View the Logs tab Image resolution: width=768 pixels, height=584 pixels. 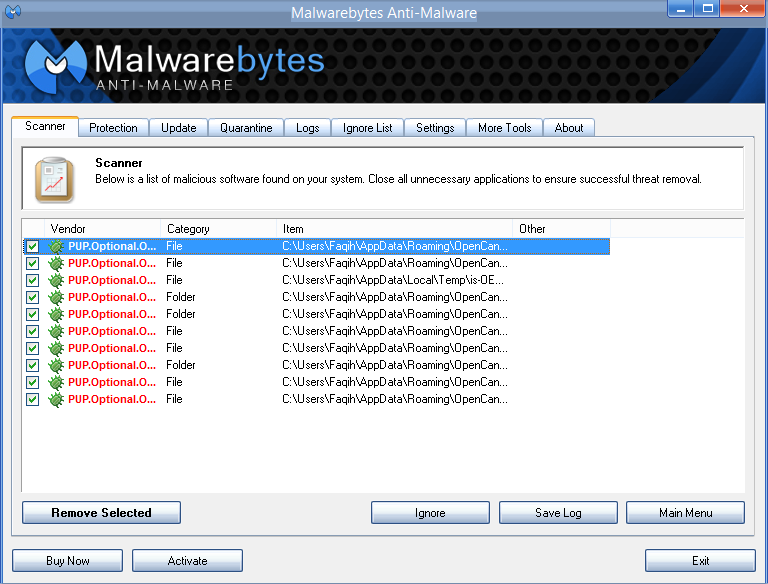308,128
